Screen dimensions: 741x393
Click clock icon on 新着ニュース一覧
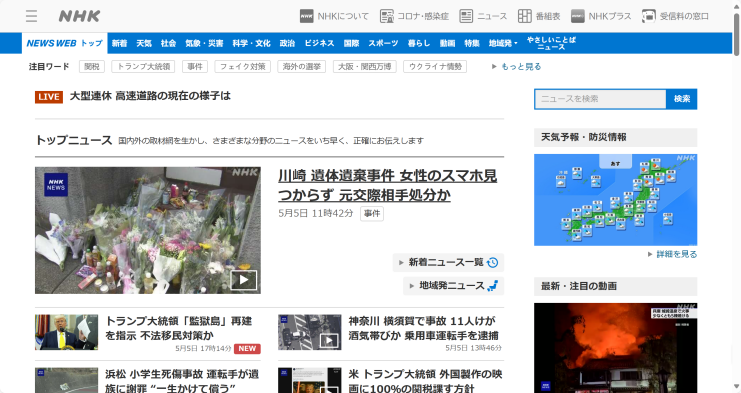(492, 263)
